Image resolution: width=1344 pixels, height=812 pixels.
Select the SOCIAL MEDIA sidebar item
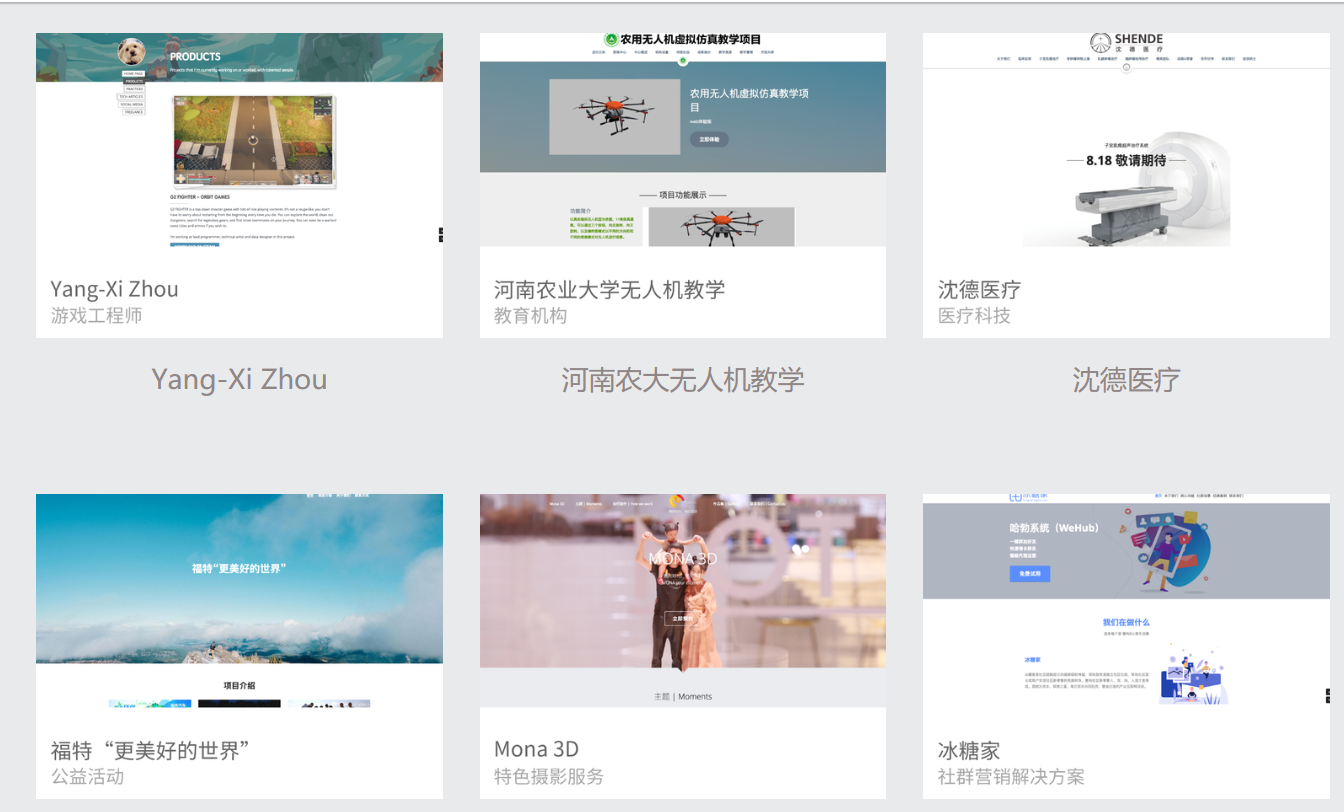pos(131,104)
